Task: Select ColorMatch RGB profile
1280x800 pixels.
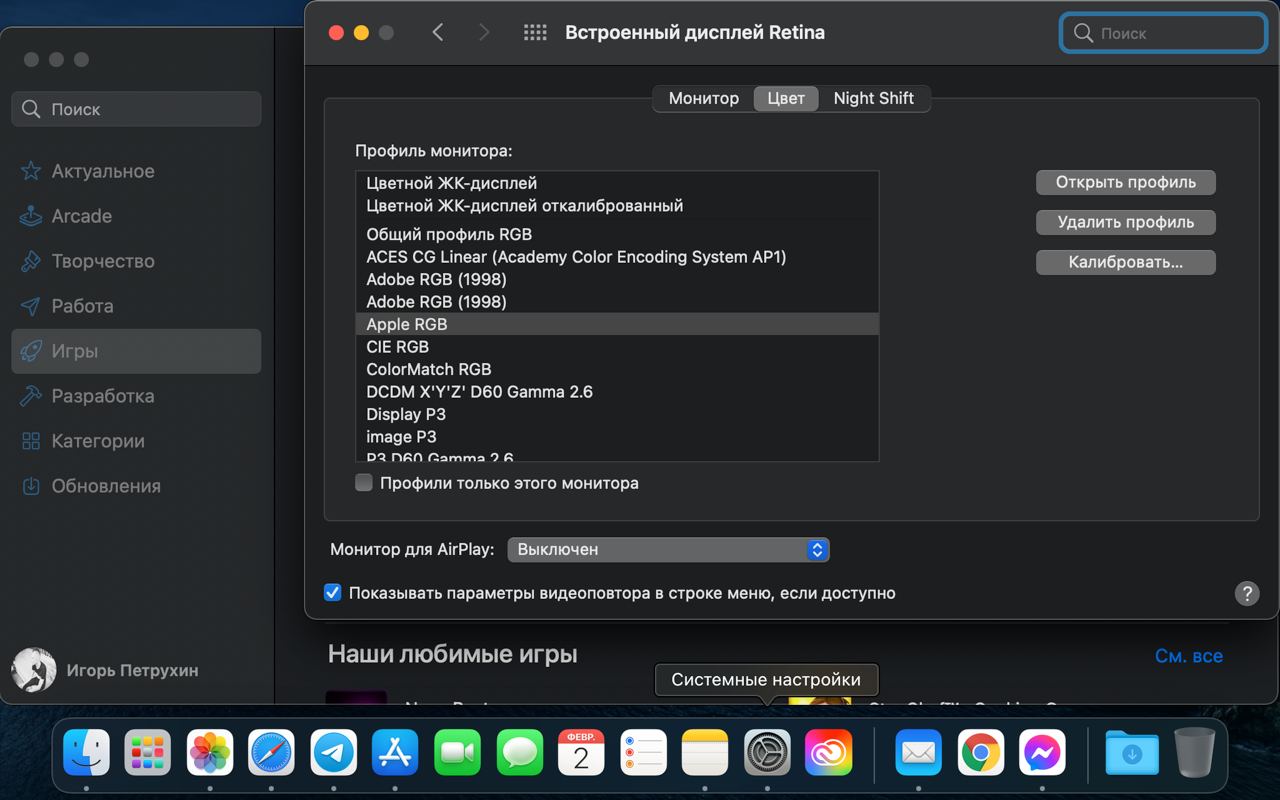Action: coord(617,369)
